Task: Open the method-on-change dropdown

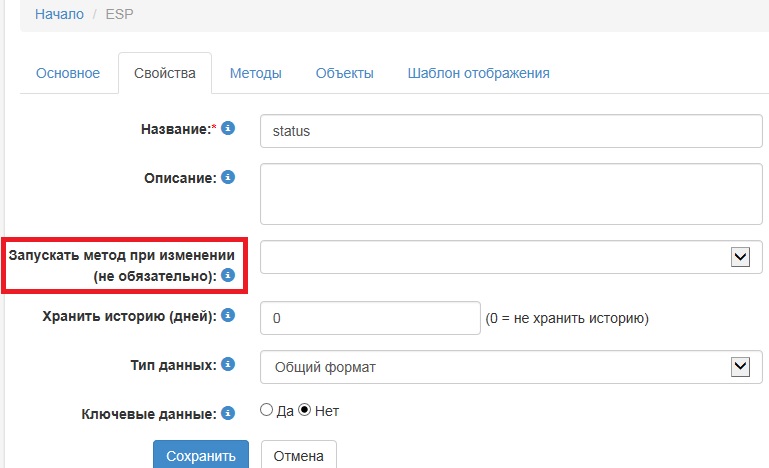Action: click(511, 257)
